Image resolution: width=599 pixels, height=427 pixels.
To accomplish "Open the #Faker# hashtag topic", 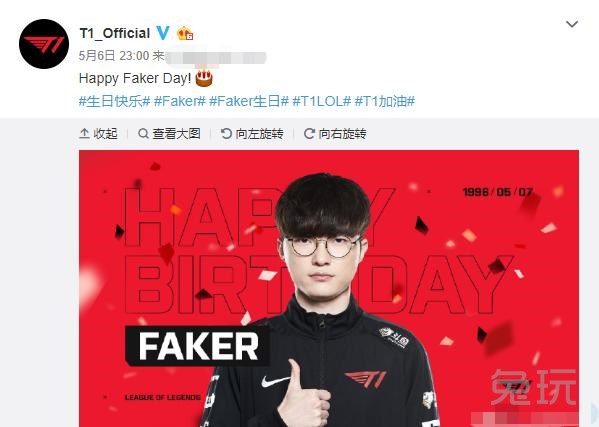I will pyautogui.click(x=180, y=101).
